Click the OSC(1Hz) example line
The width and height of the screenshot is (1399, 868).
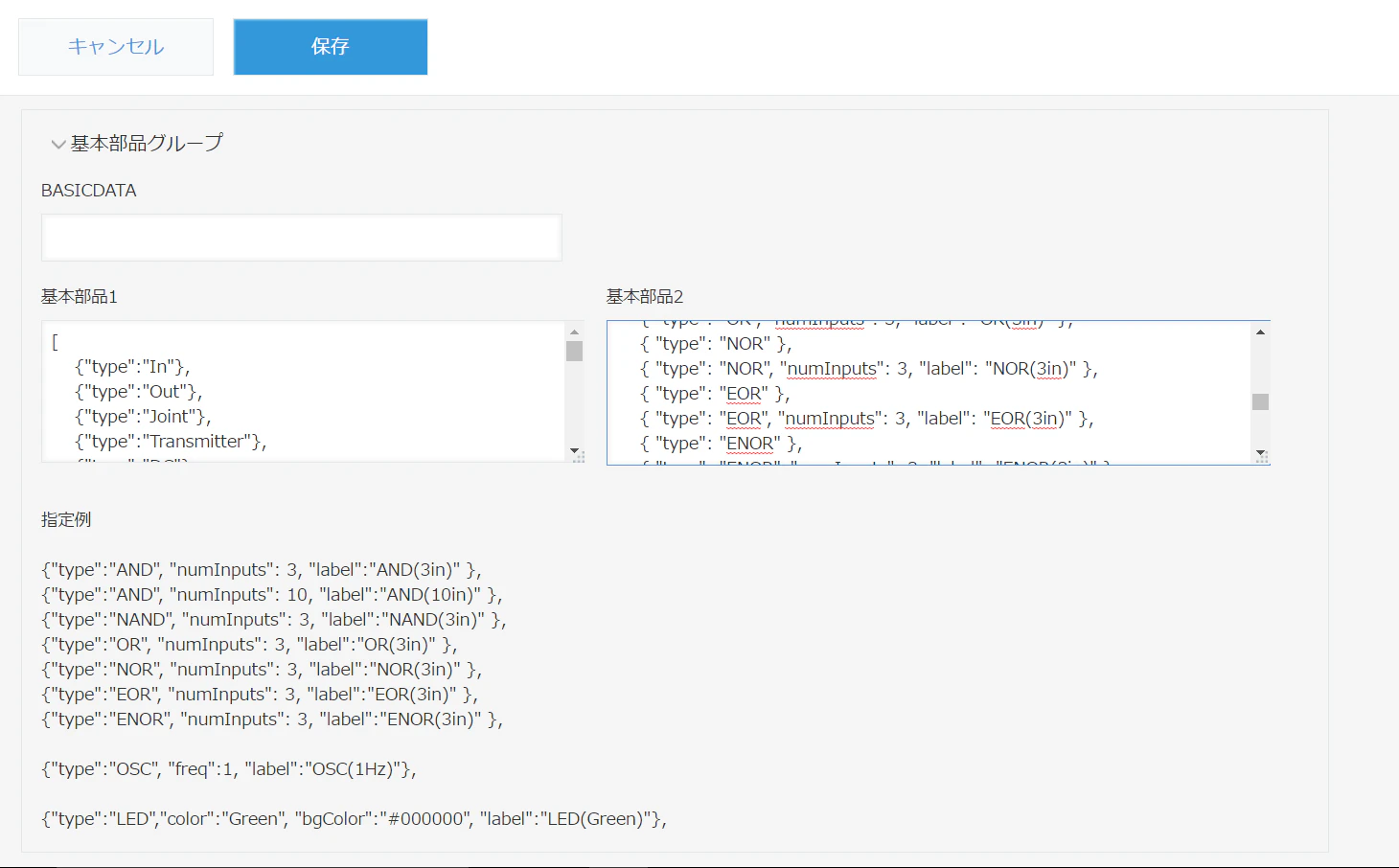click(x=229, y=769)
